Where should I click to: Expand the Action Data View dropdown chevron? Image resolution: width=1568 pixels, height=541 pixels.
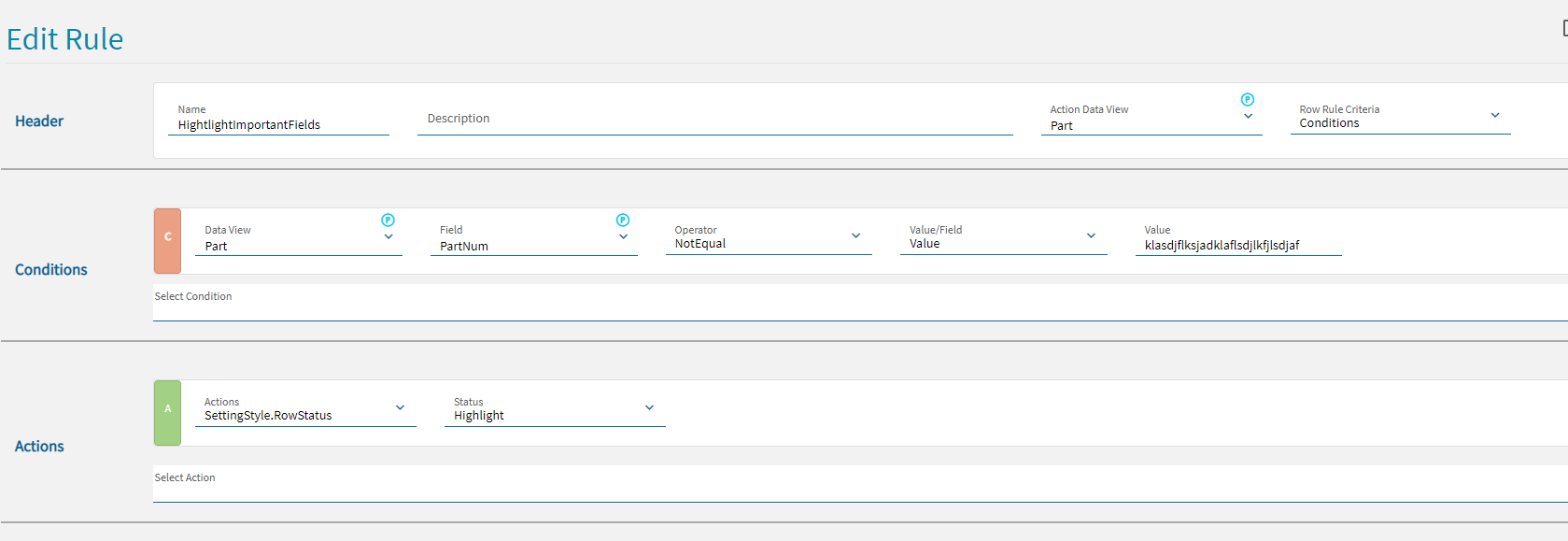point(1248,117)
